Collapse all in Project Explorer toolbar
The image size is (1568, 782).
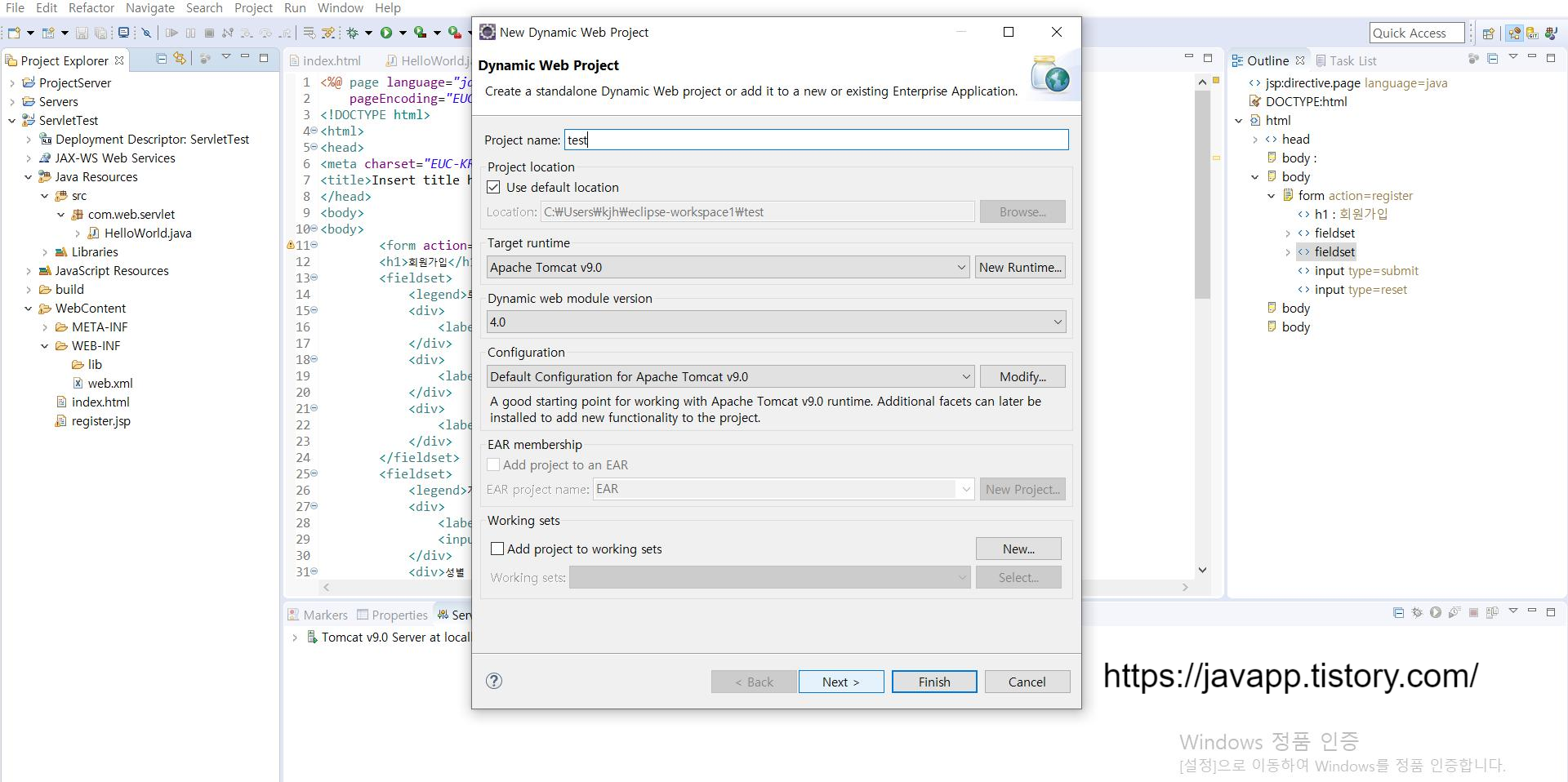161,59
